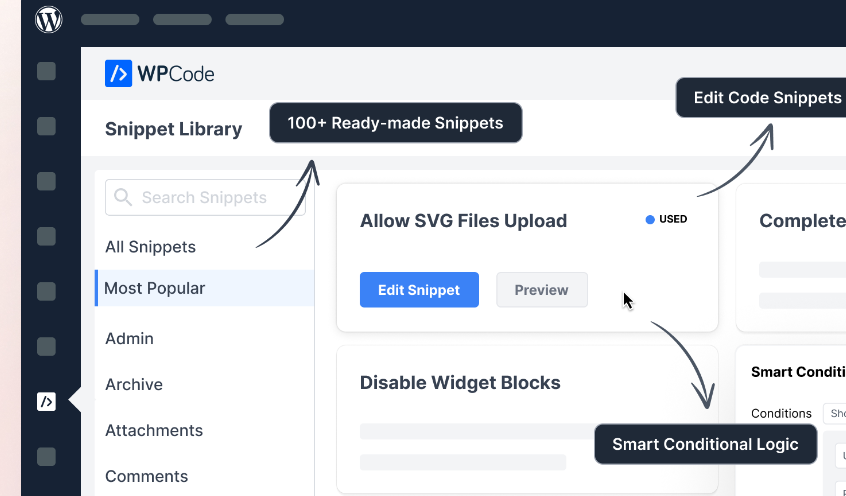
Task: Click the Snippet Library heading
Action: click(x=173, y=129)
